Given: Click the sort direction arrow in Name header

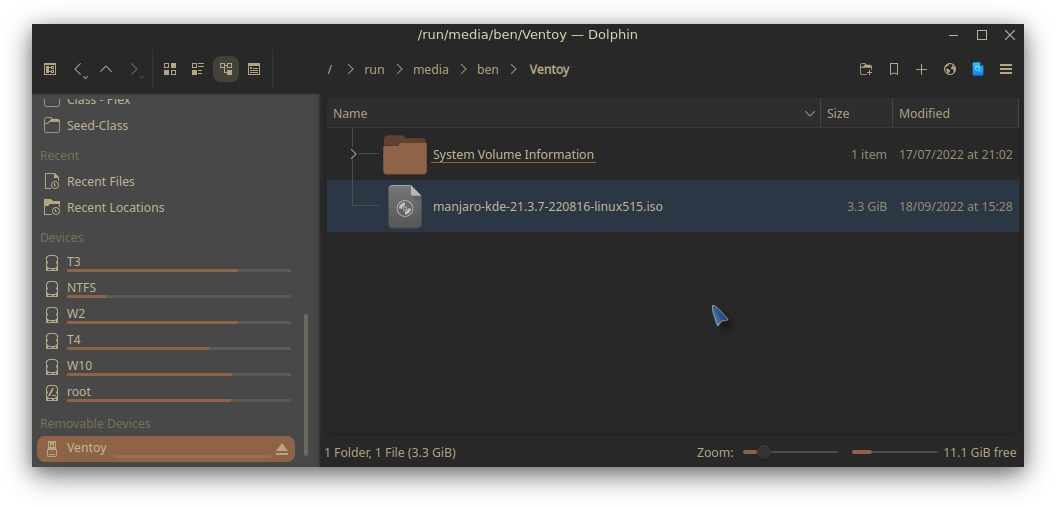Looking at the screenshot, I should pyautogui.click(x=810, y=114).
